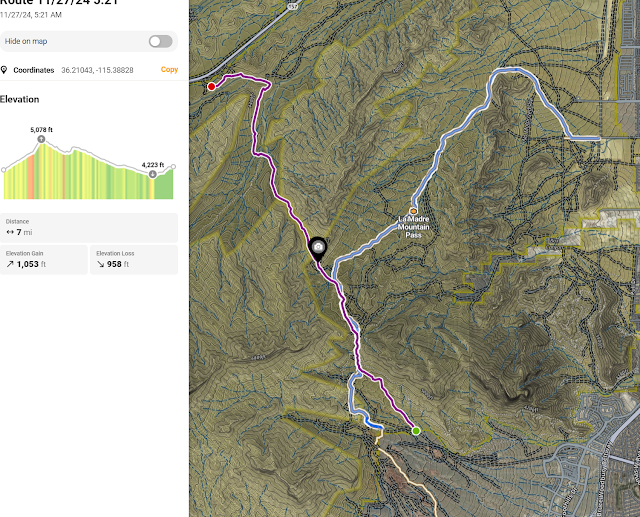
Task: Toggle the Hide on map switch
Action: click(160, 42)
